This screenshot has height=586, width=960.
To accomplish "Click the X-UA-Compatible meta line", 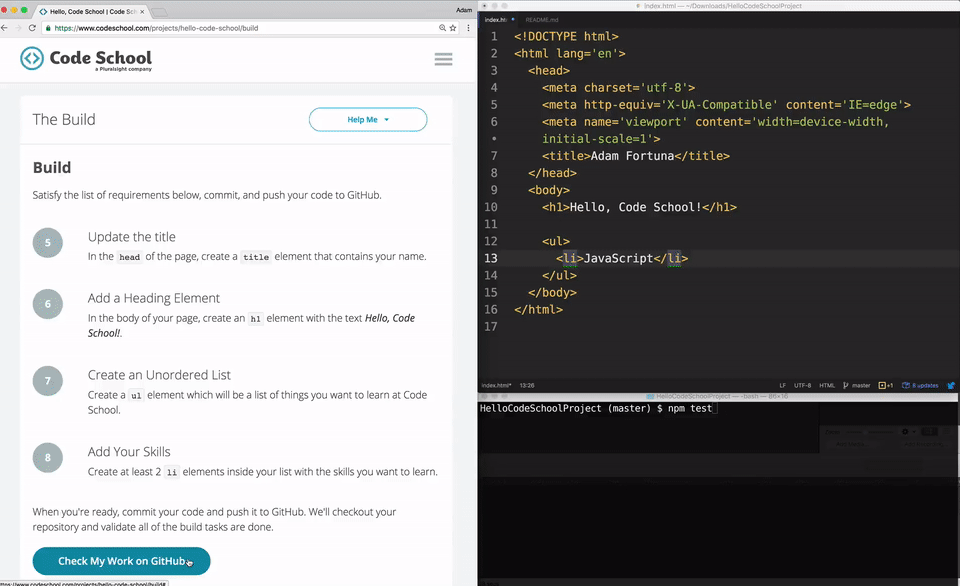I will [726, 105].
